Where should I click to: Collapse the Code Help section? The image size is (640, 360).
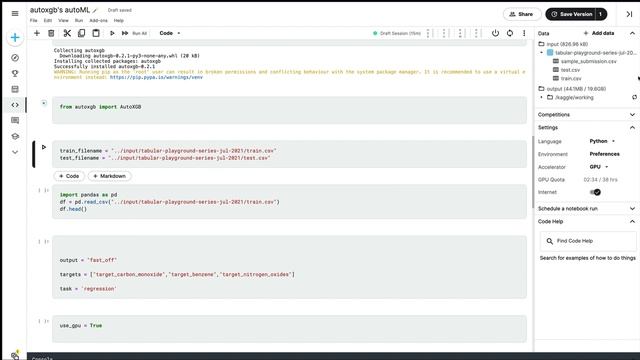coord(632,222)
